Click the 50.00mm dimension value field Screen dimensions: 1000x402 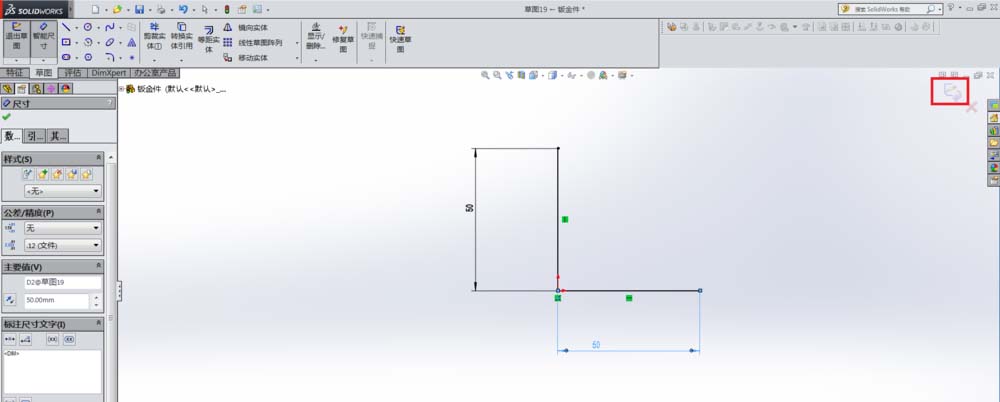(x=56, y=300)
